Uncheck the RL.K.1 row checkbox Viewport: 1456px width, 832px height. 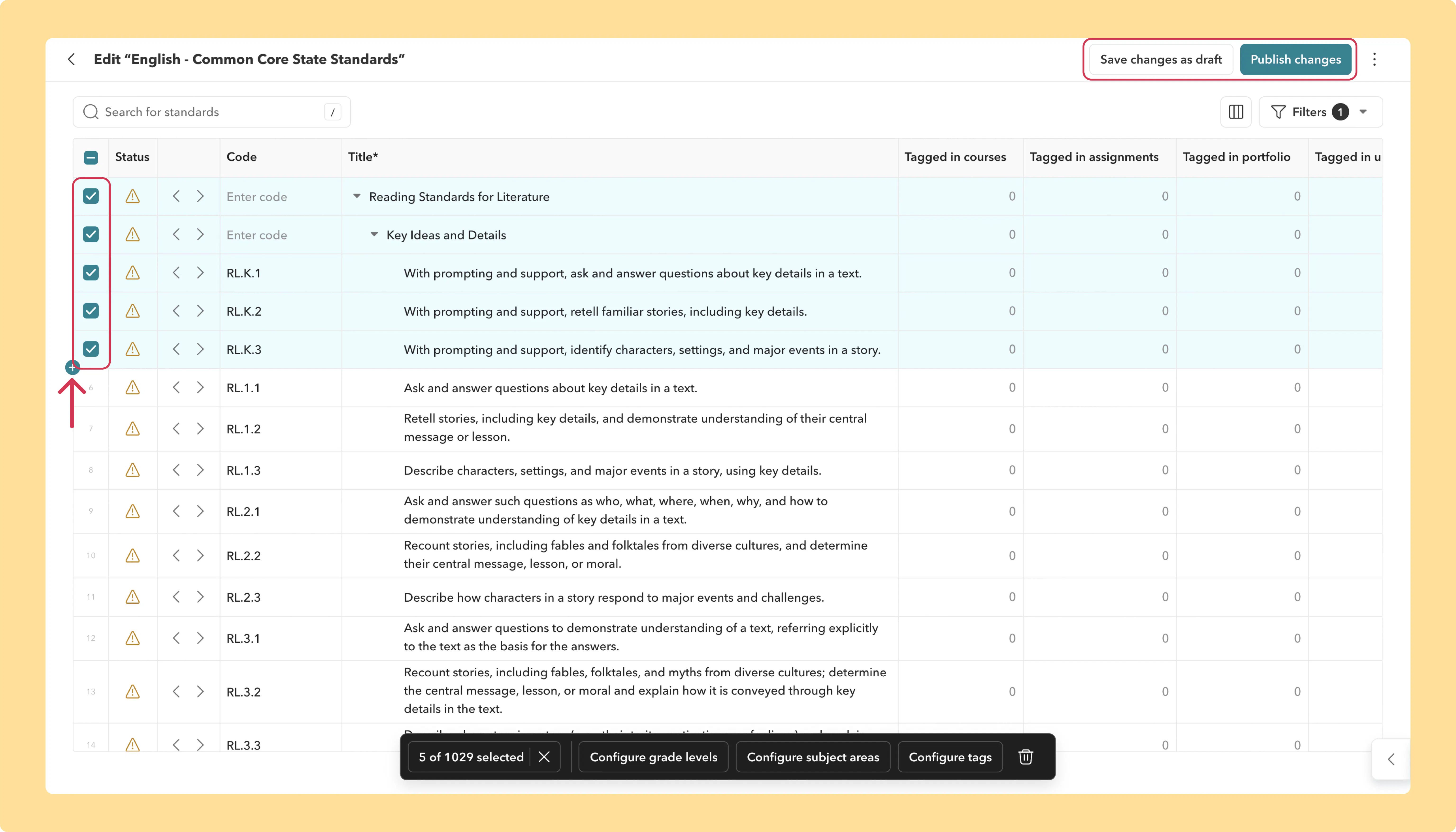pos(91,273)
